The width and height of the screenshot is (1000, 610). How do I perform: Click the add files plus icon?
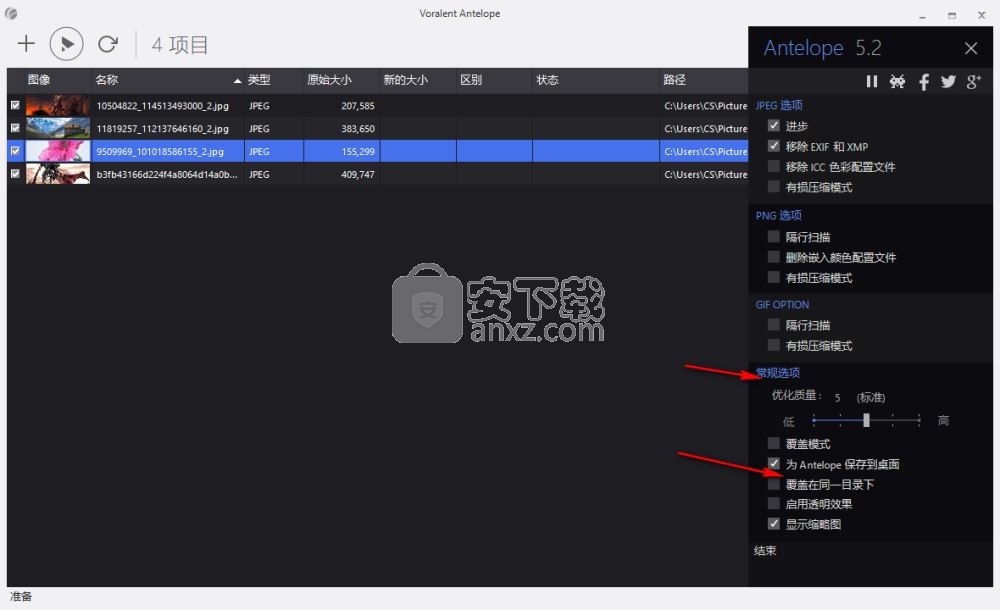pyautogui.click(x=26, y=43)
